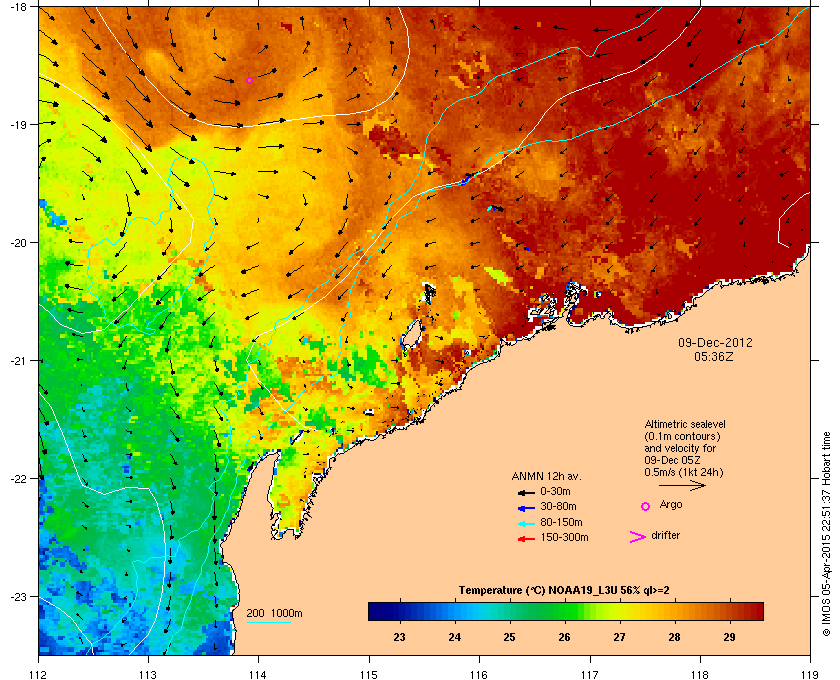
Task: Click the 09-Dec-2012 date label
Action: pyautogui.click(x=715, y=342)
